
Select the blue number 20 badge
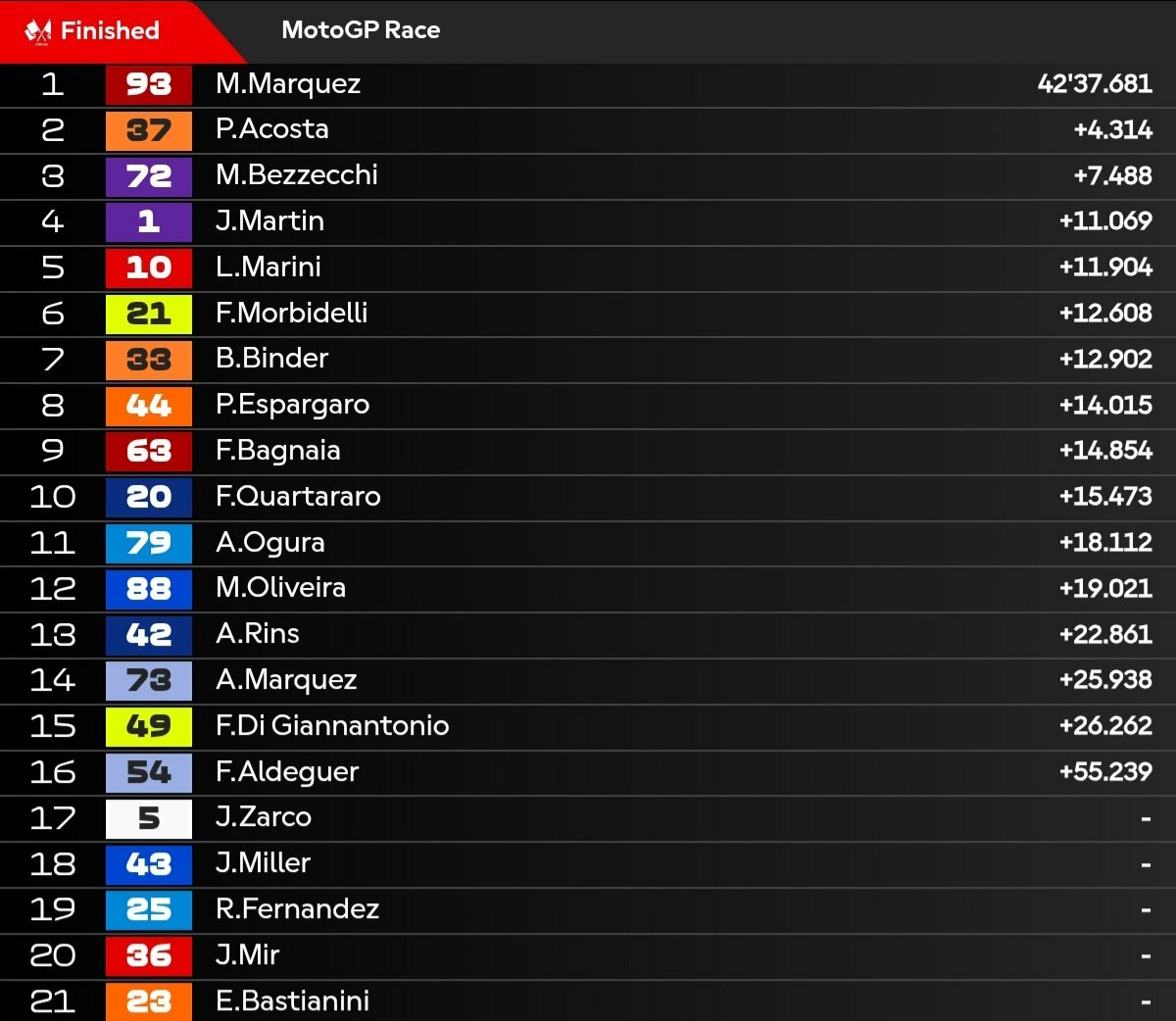(x=149, y=497)
